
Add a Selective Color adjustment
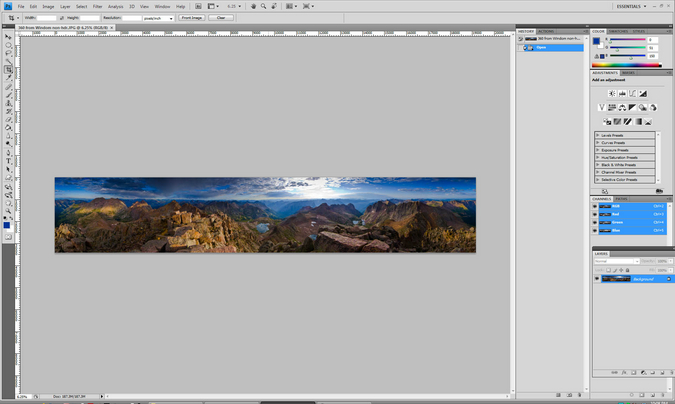click(648, 122)
